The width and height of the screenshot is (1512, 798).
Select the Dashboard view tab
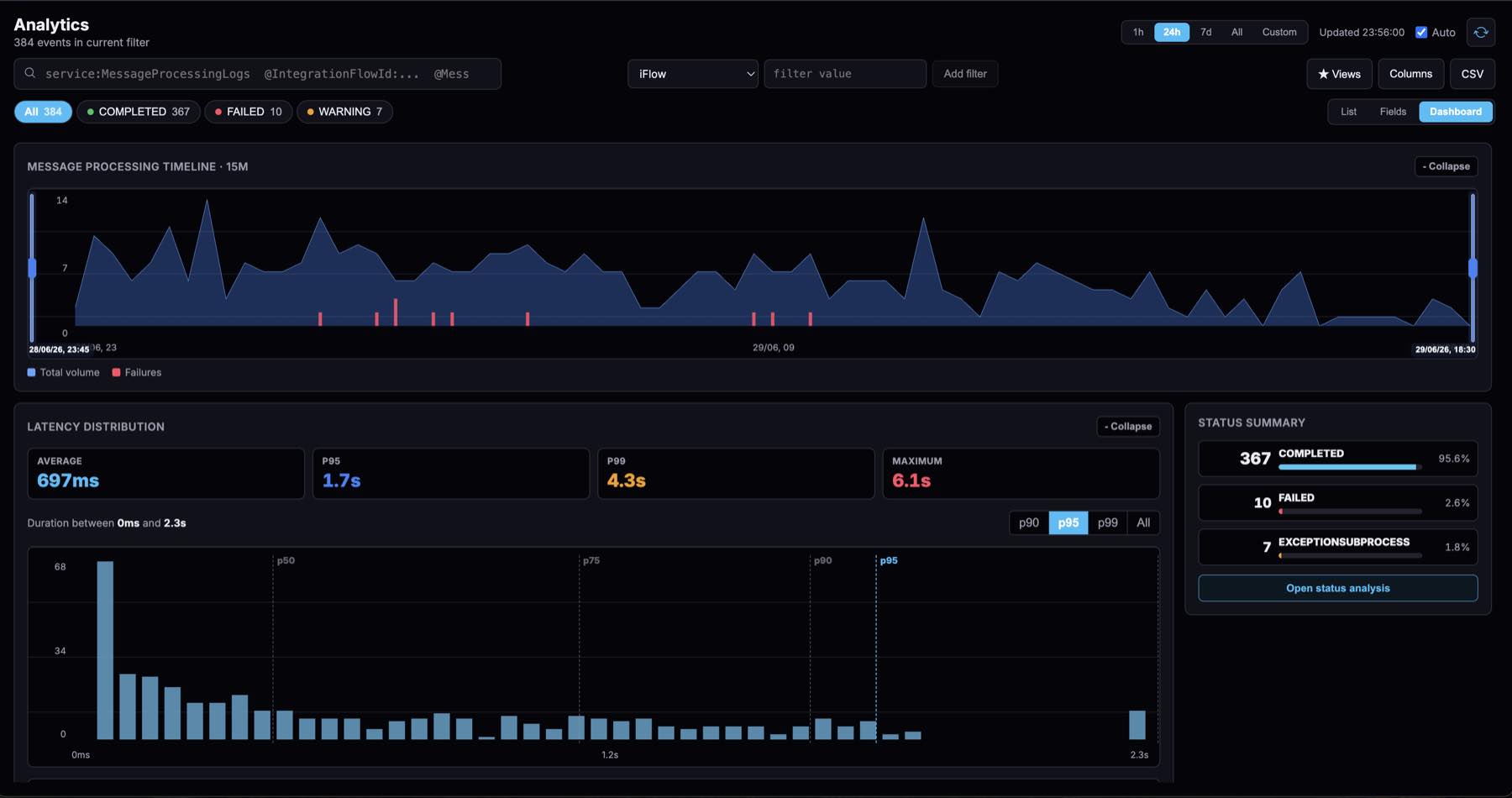click(1456, 112)
